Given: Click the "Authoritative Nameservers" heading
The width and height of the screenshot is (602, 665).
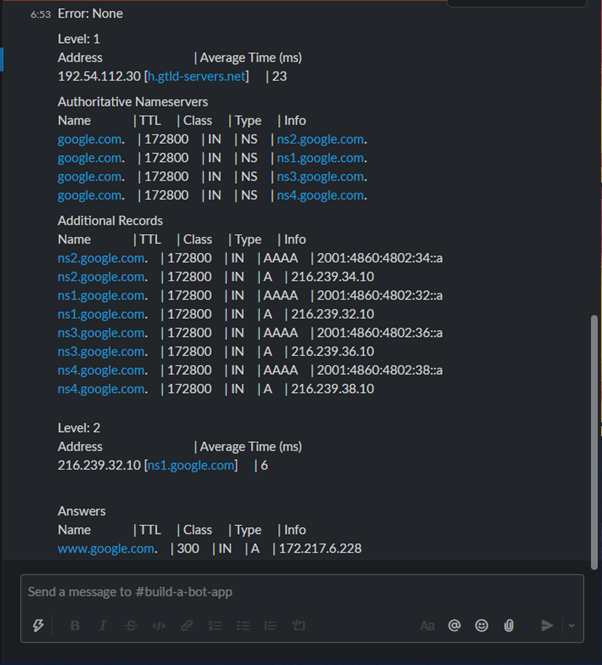Looking at the screenshot, I should coord(133,102).
